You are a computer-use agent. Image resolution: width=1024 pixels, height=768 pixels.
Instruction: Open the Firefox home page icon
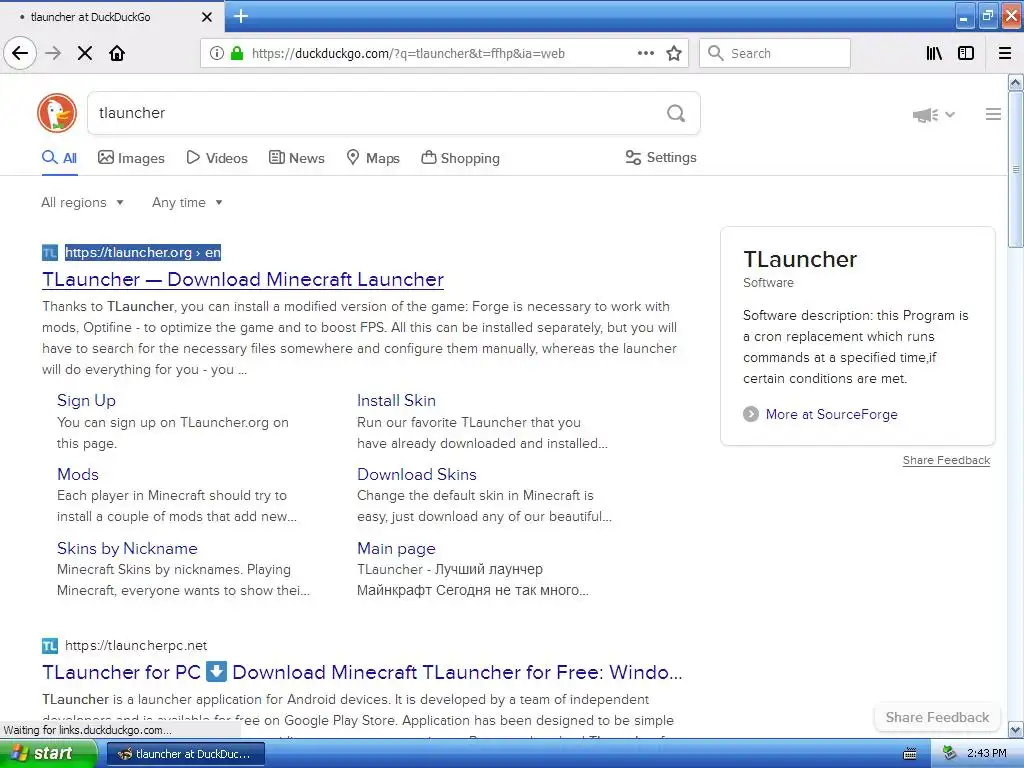click(x=117, y=53)
